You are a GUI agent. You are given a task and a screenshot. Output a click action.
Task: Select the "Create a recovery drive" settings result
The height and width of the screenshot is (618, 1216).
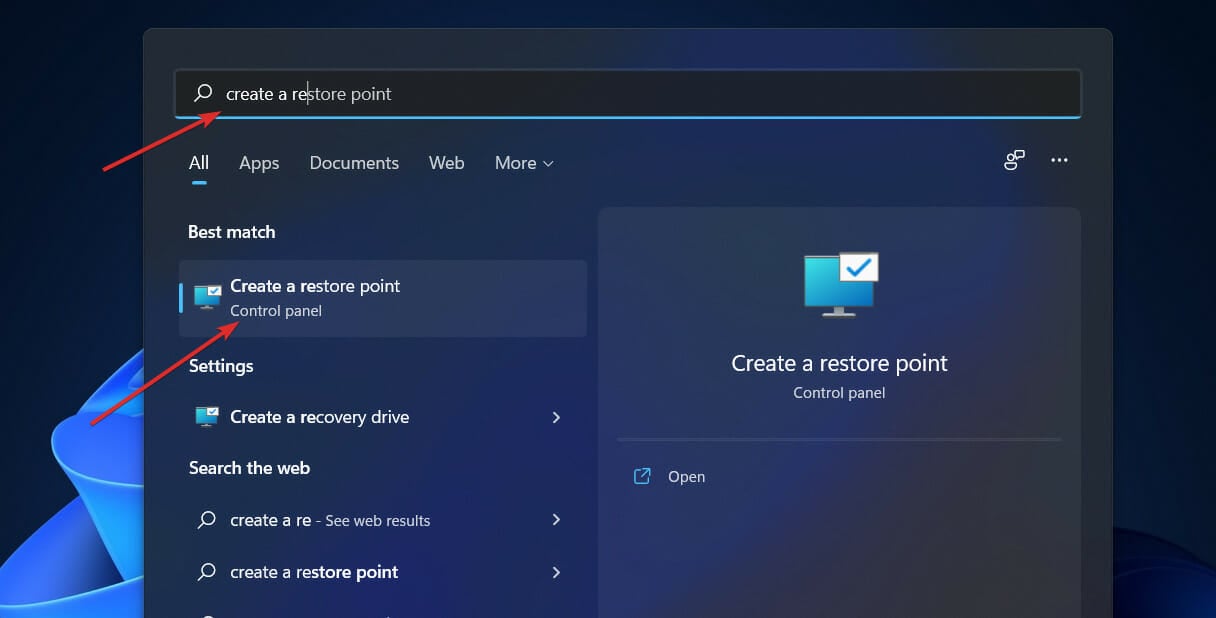point(383,417)
